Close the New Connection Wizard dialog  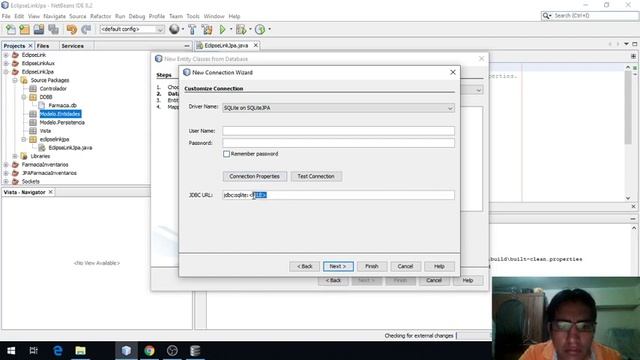point(453,72)
